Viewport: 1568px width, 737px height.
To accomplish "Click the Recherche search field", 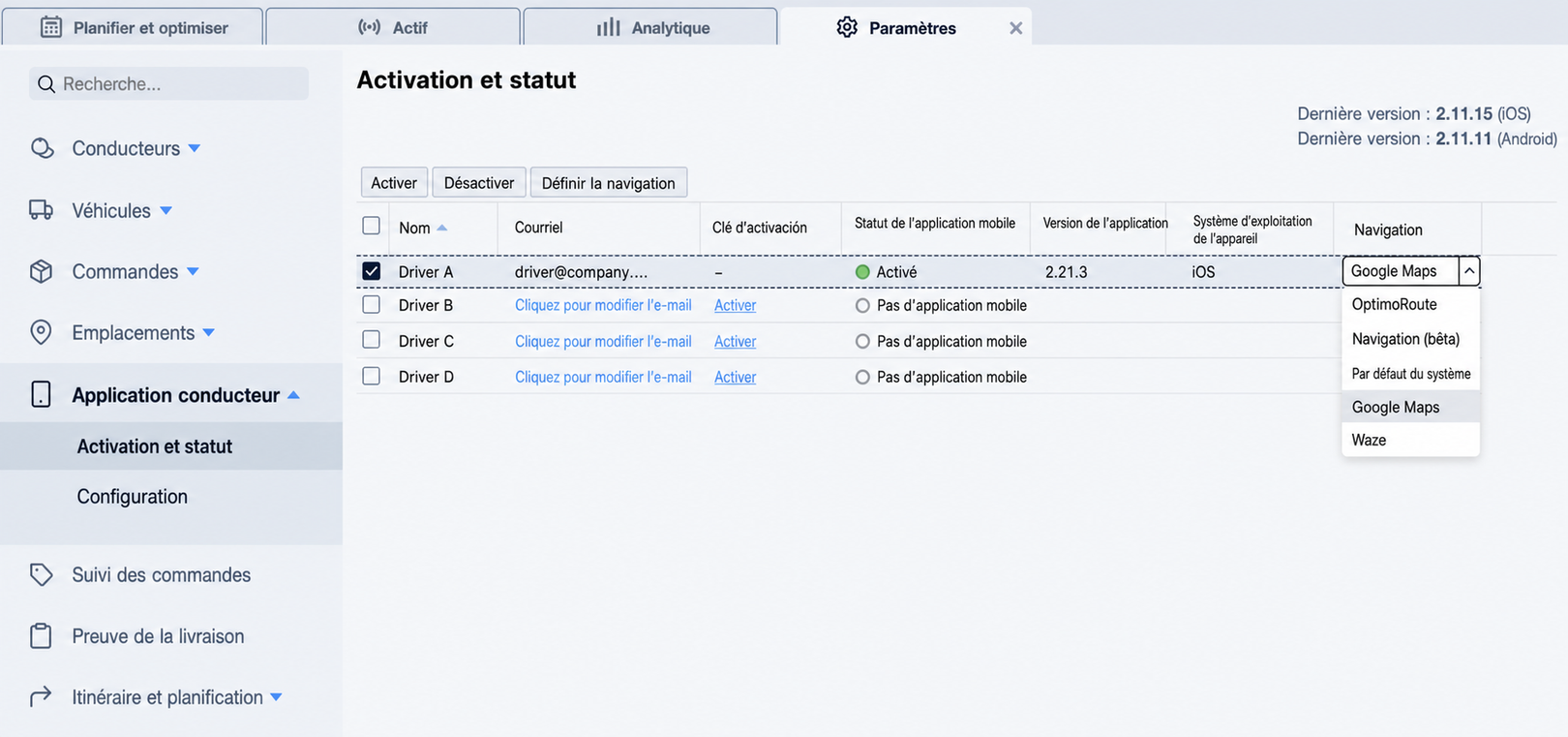I will point(168,84).
